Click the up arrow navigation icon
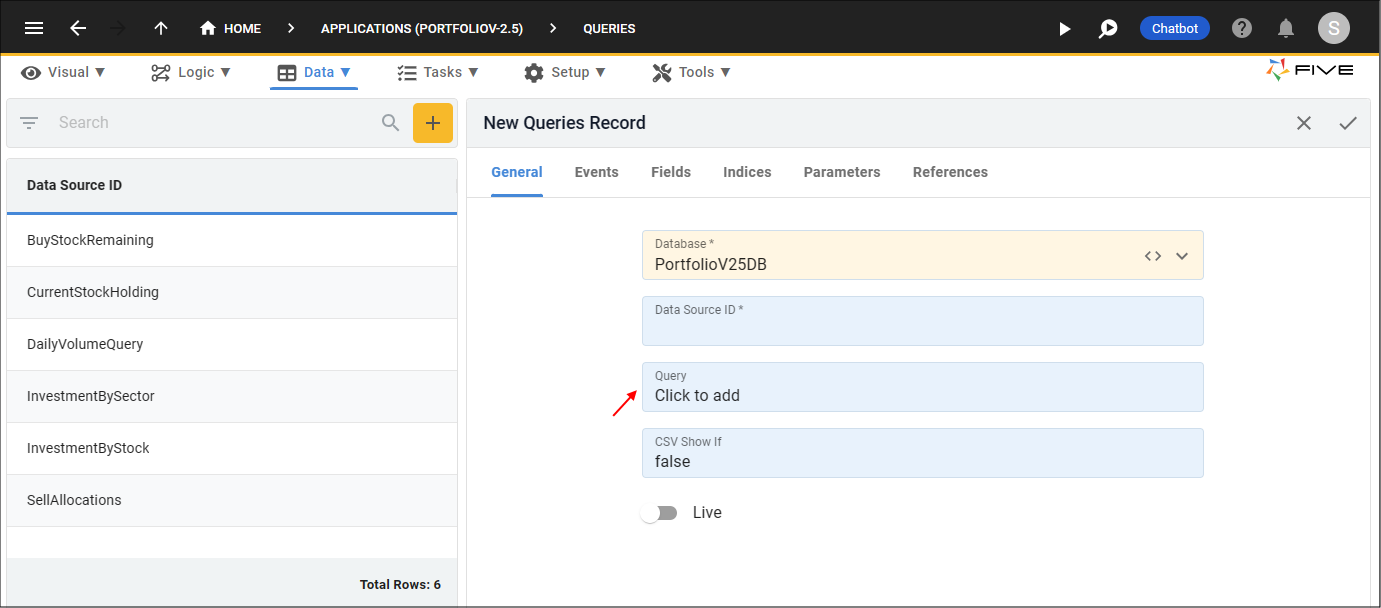 [161, 28]
